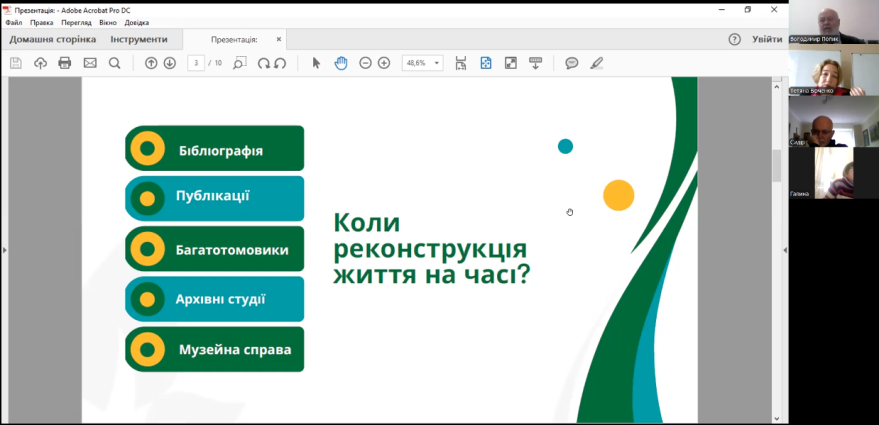Open the Find text magnifier
Viewport: 879px width, 425px height.
coord(114,63)
